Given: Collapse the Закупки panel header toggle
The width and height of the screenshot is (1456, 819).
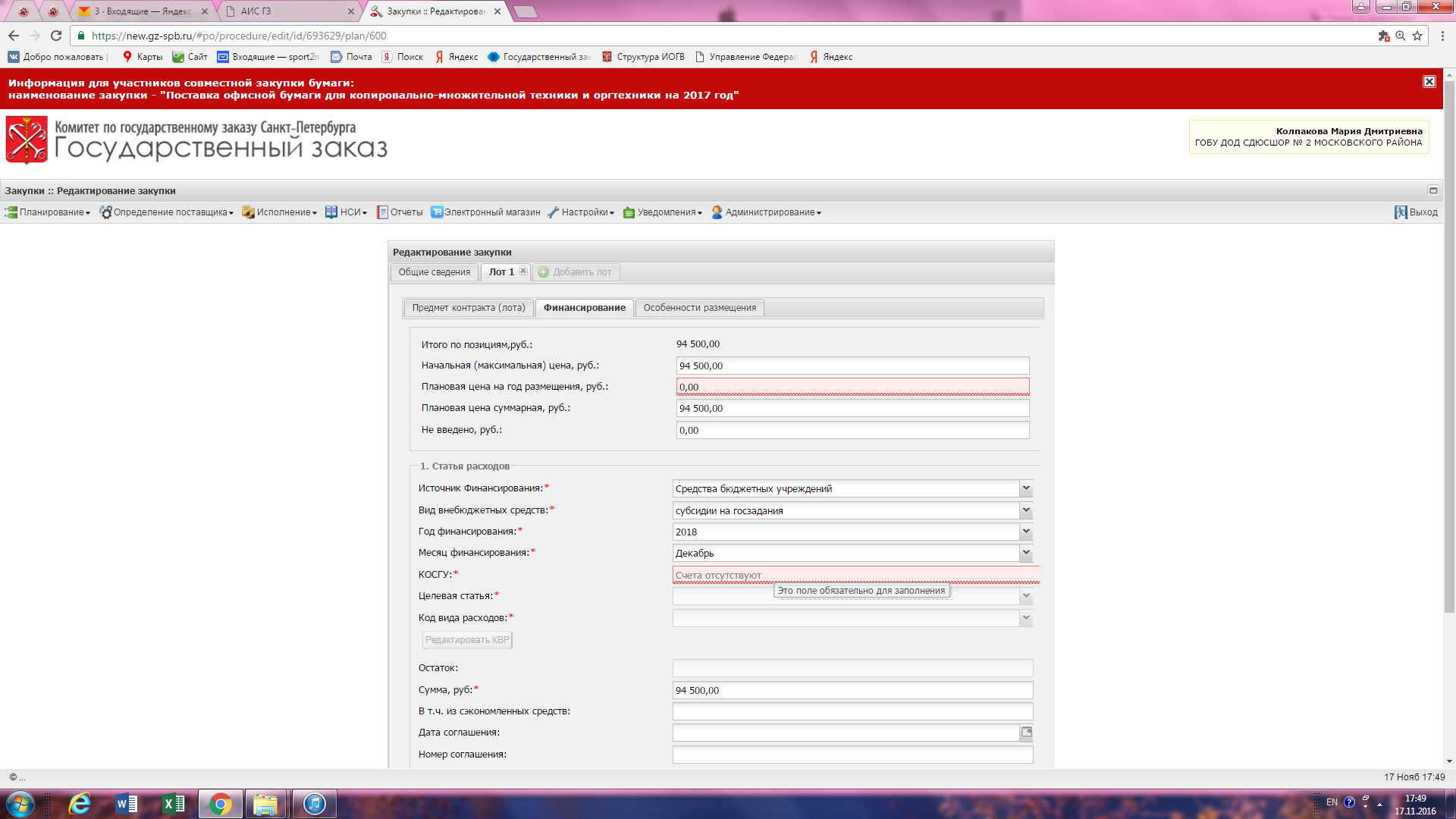Looking at the screenshot, I should [x=1433, y=190].
